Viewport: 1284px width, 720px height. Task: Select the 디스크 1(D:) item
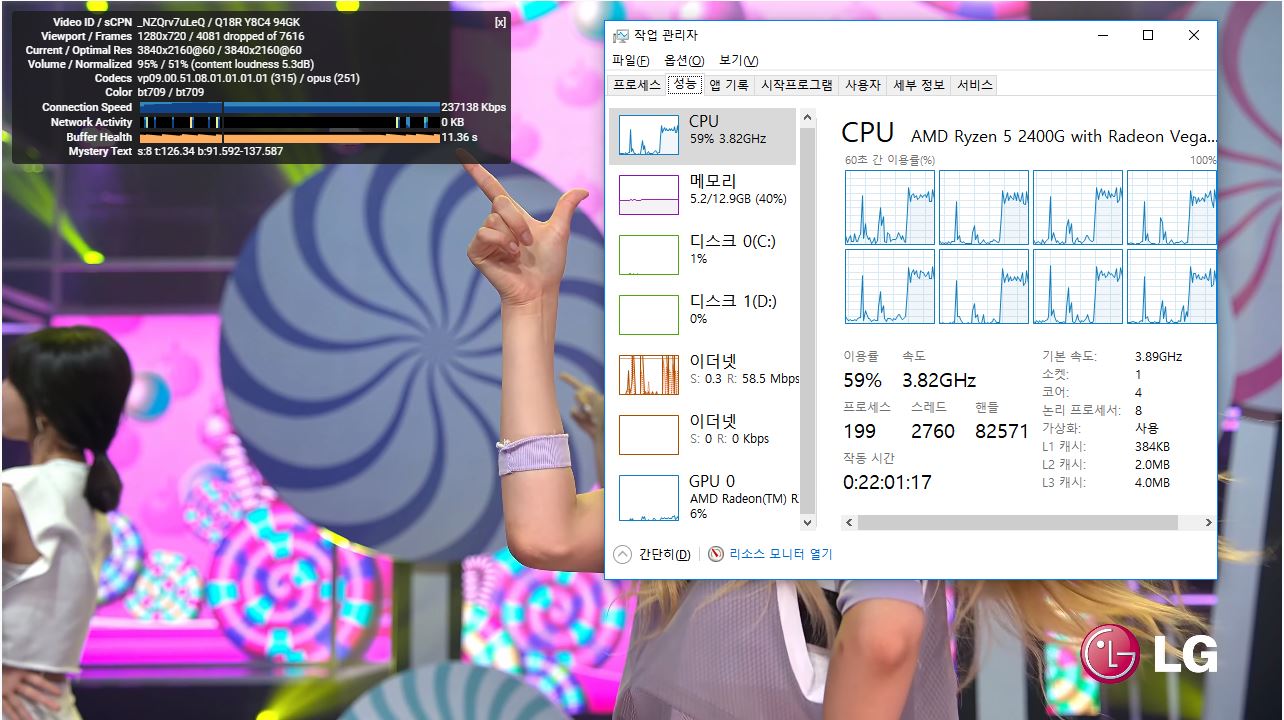[x=702, y=315]
